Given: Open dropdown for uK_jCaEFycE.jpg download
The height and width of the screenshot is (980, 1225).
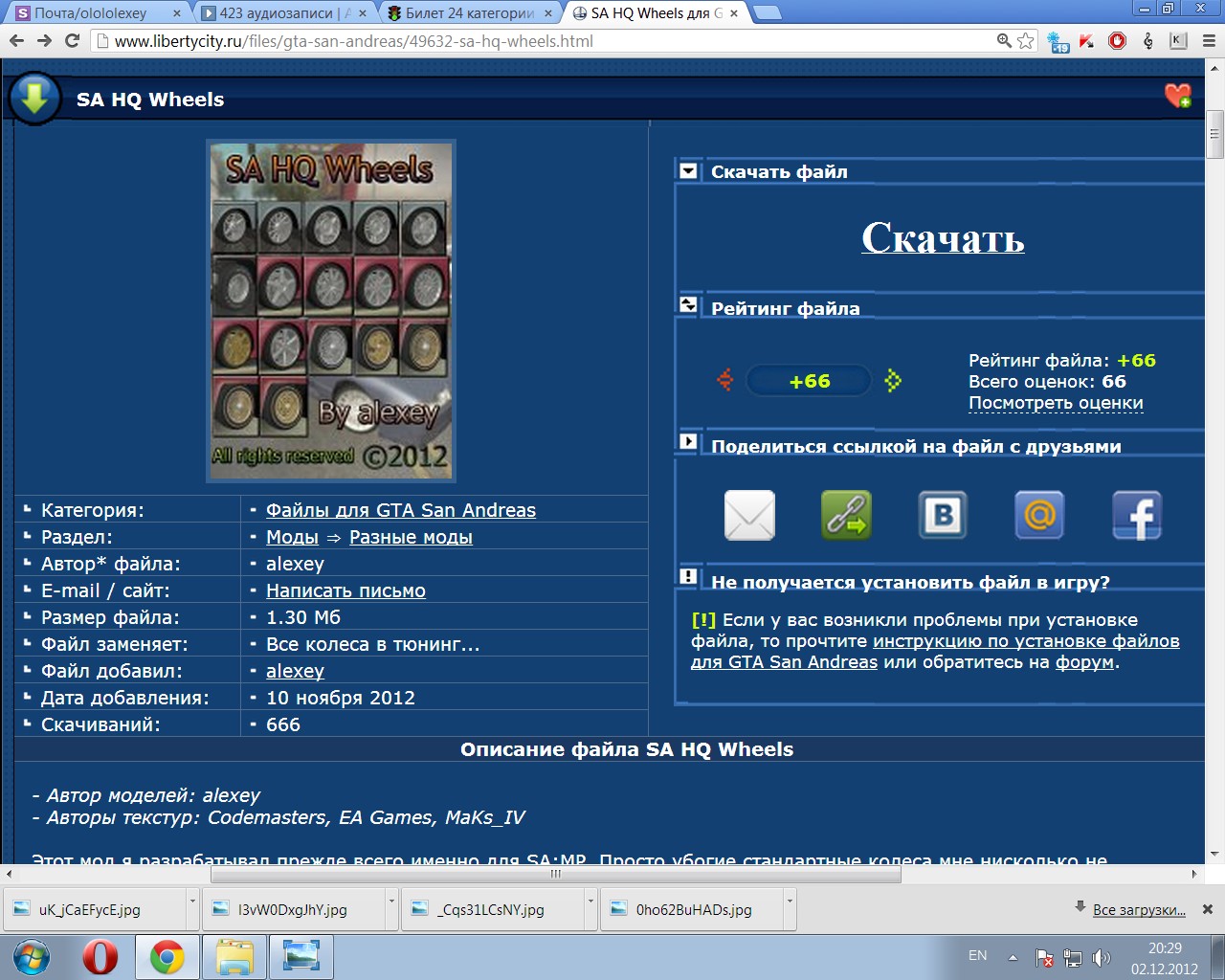Looking at the screenshot, I should point(192,909).
